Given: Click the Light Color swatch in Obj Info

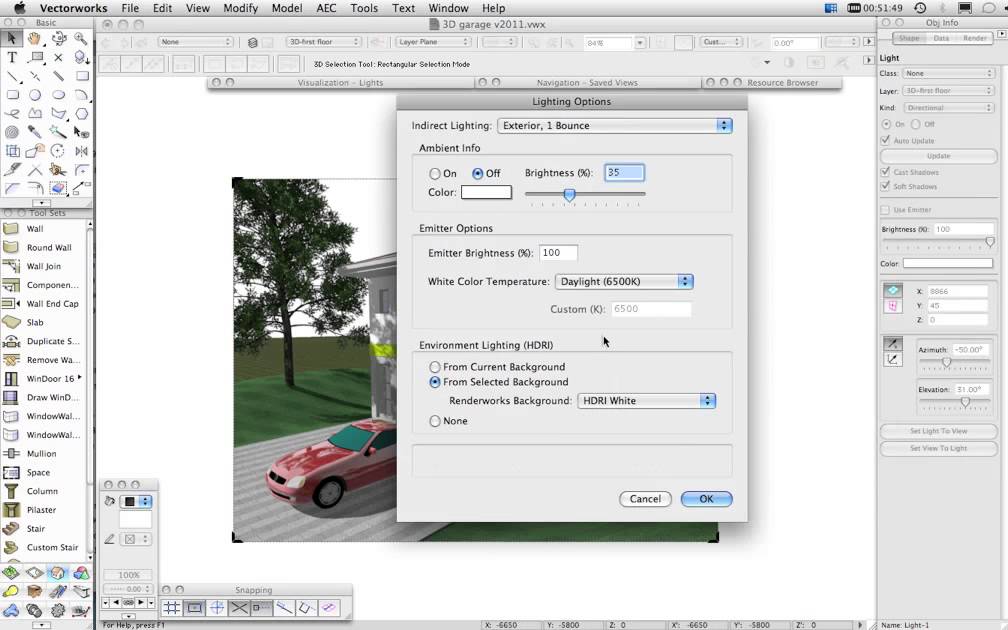Looking at the screenshot, I should 948,264.
